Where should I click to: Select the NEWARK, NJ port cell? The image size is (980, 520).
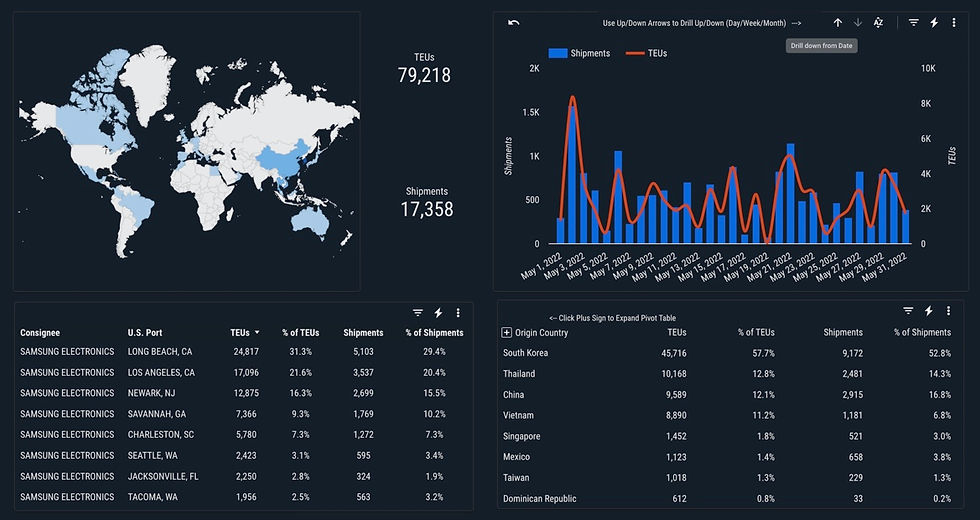(x=151, y=393)
